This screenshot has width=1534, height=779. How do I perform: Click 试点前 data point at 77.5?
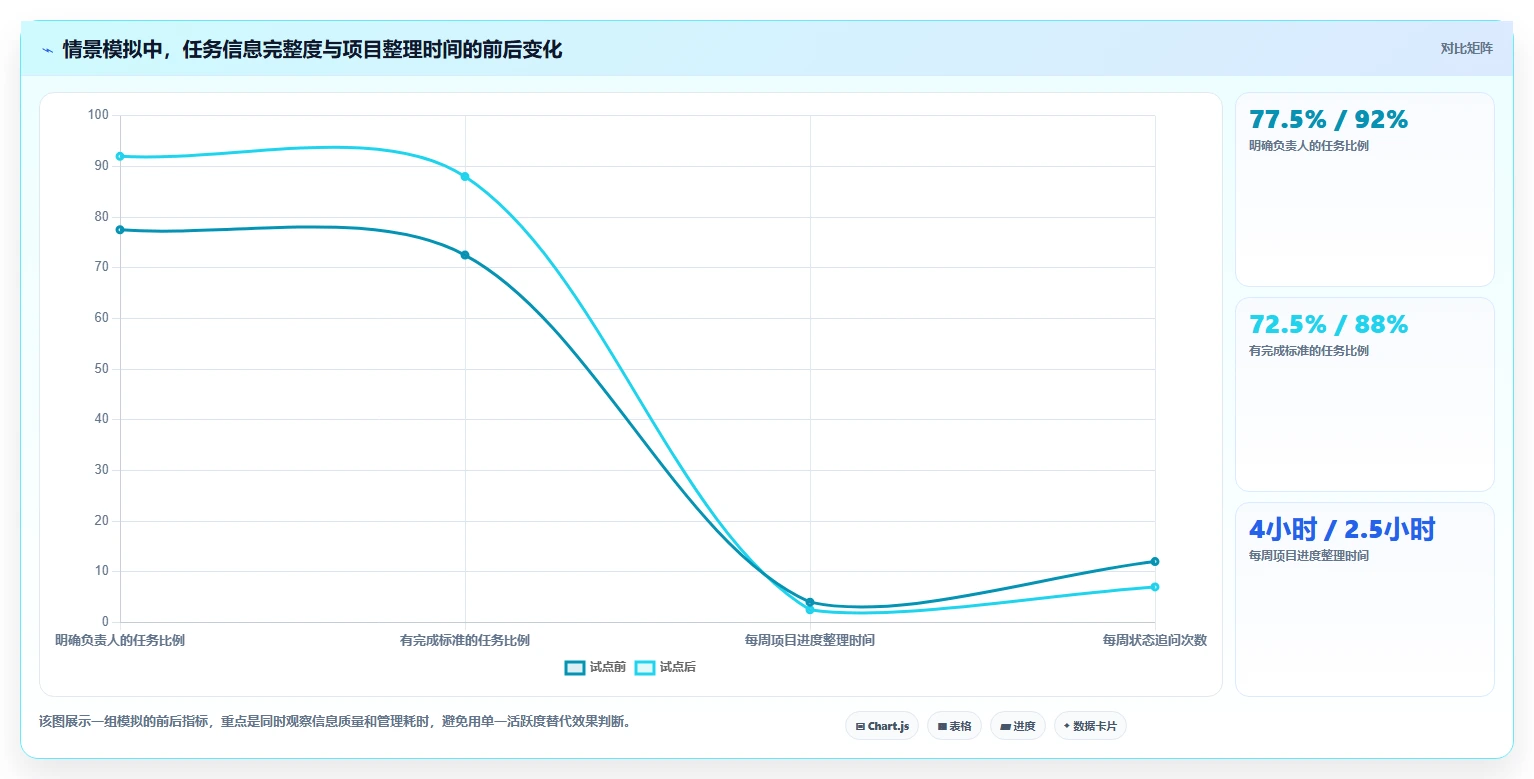pos(120,230)
